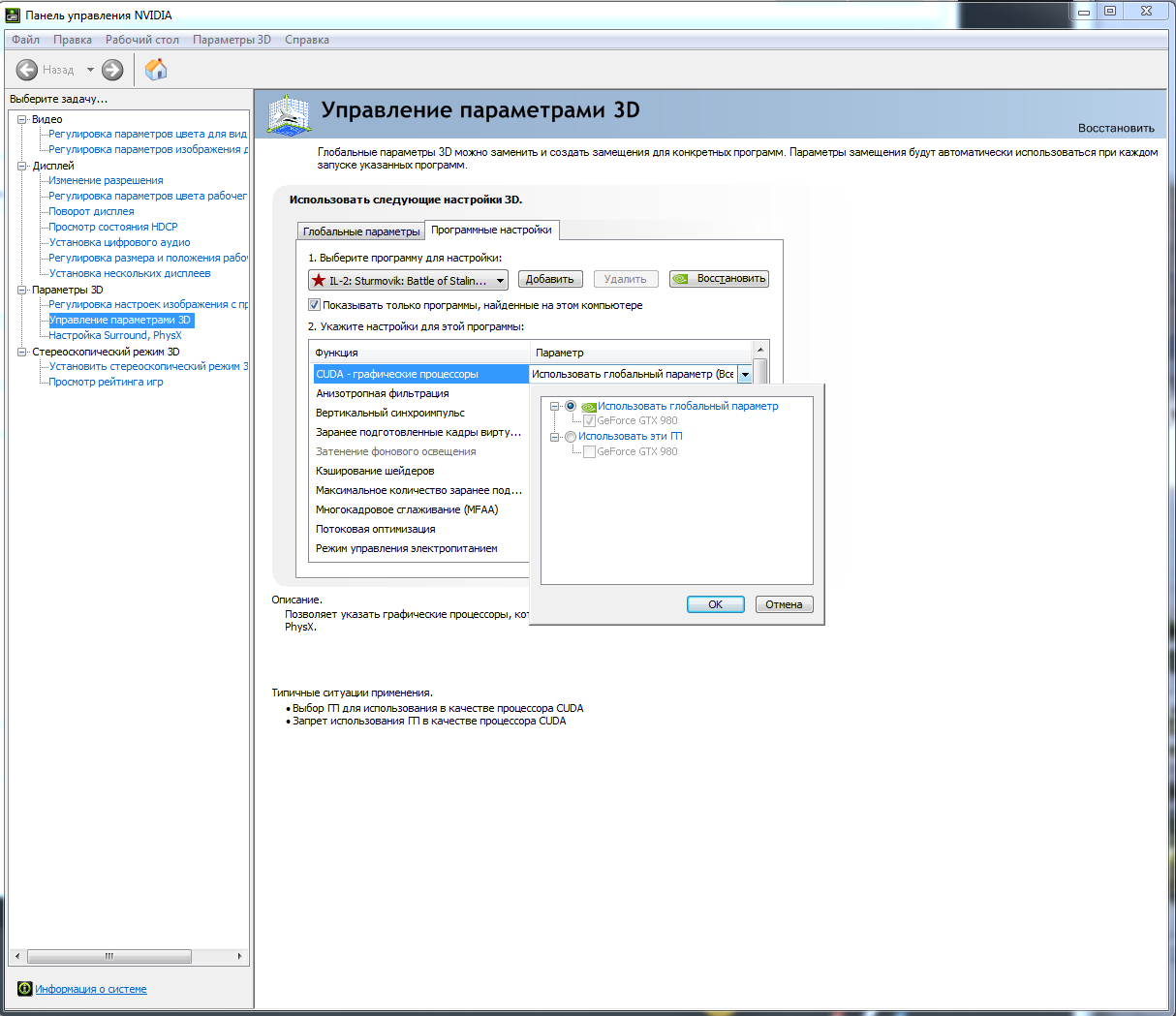1176x1016 pixels.
Task: Click the Forward arrow icon in toolbar
Action: (112, 70)
